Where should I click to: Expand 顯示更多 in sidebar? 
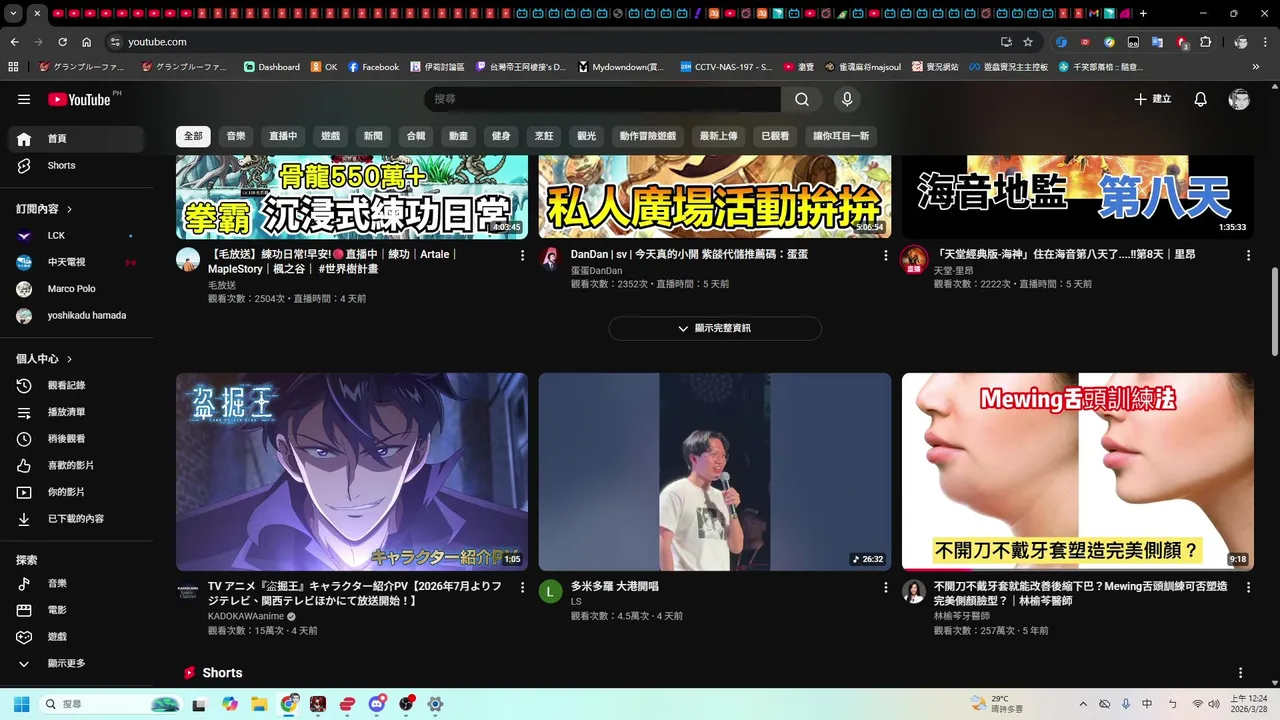[77, 663]
